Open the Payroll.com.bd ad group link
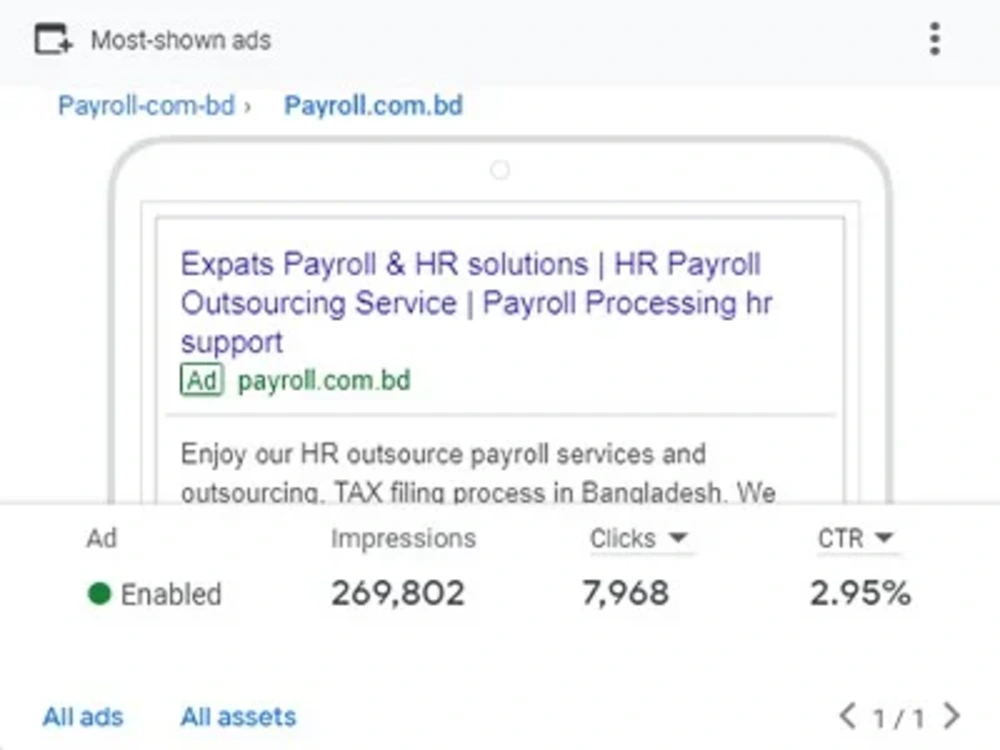Viewport: 1000px width, 750px height. tap(374, 106)
